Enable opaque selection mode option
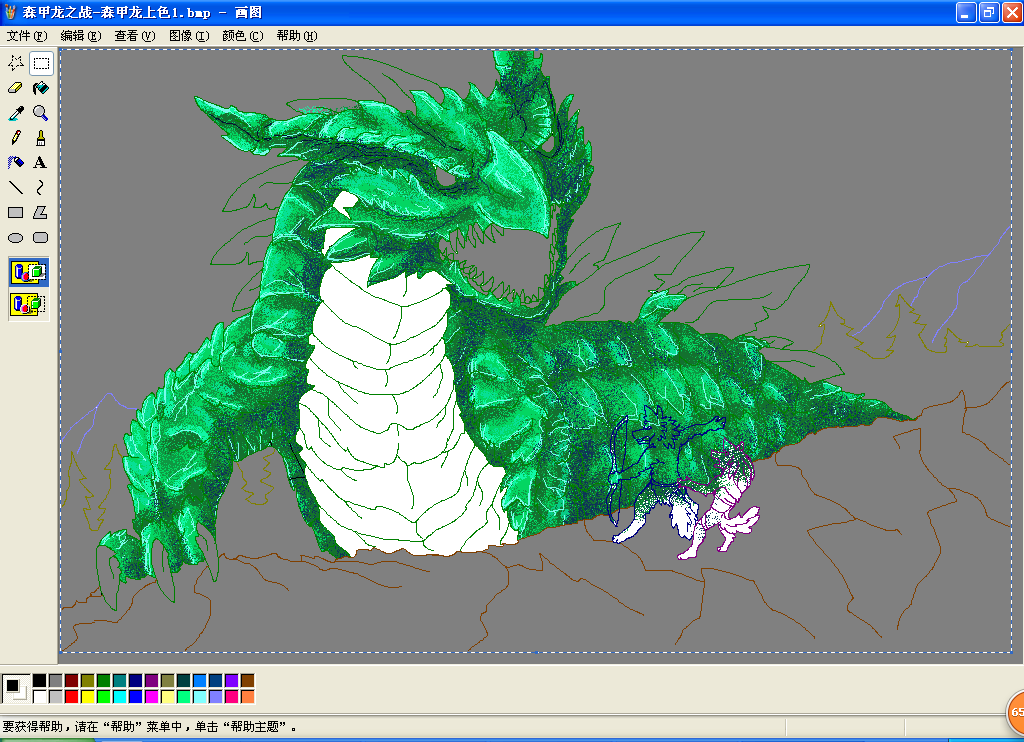Image resolution: width=1024 pixels, height=742 pixels. [29, 272]
